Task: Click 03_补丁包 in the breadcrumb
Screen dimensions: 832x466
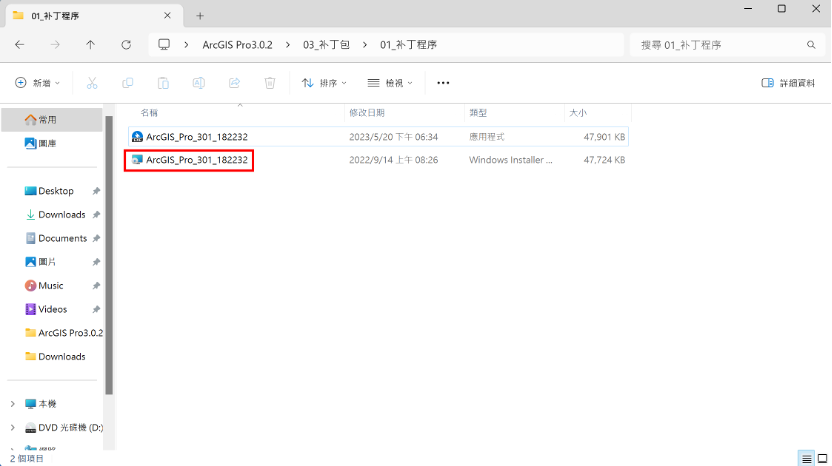Action: [x=326, y=45]
